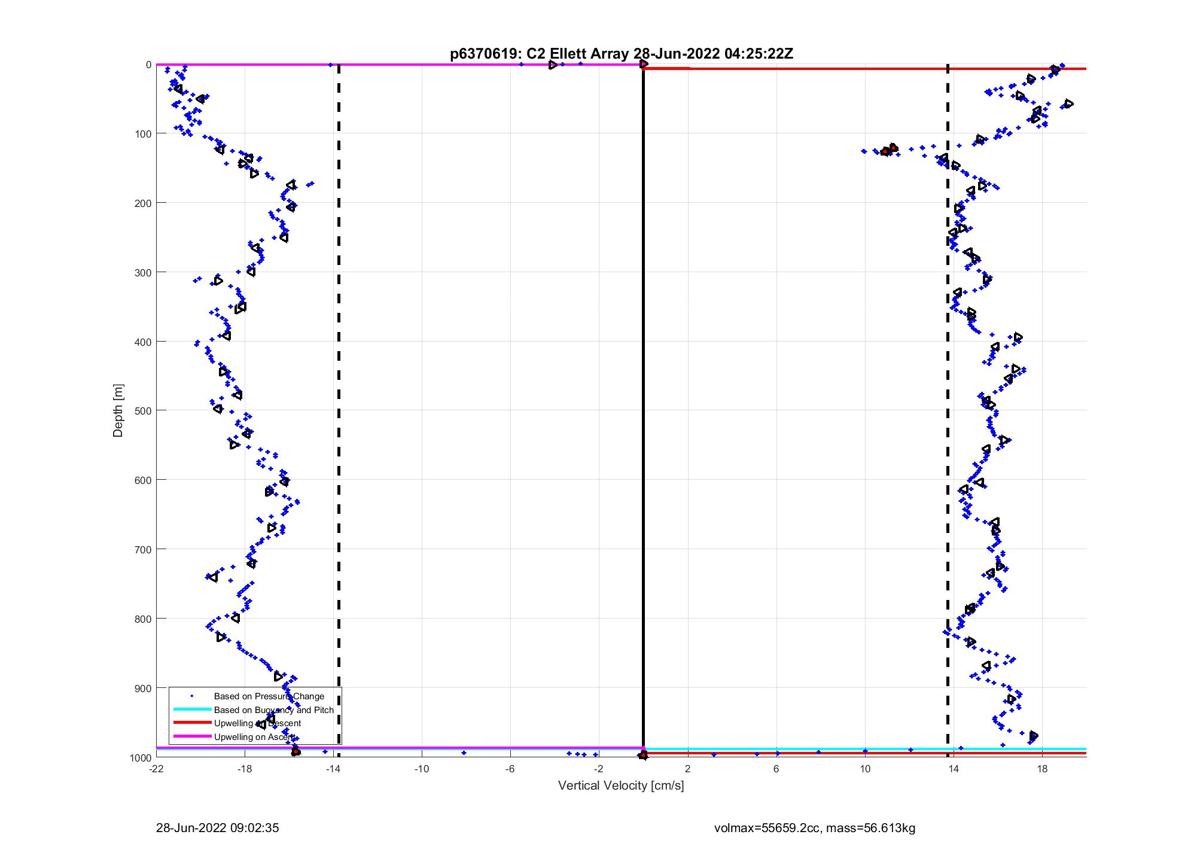
Task: Click x-axis tick label '-22'
Action: pyautogui.click(x=156, y=769)
